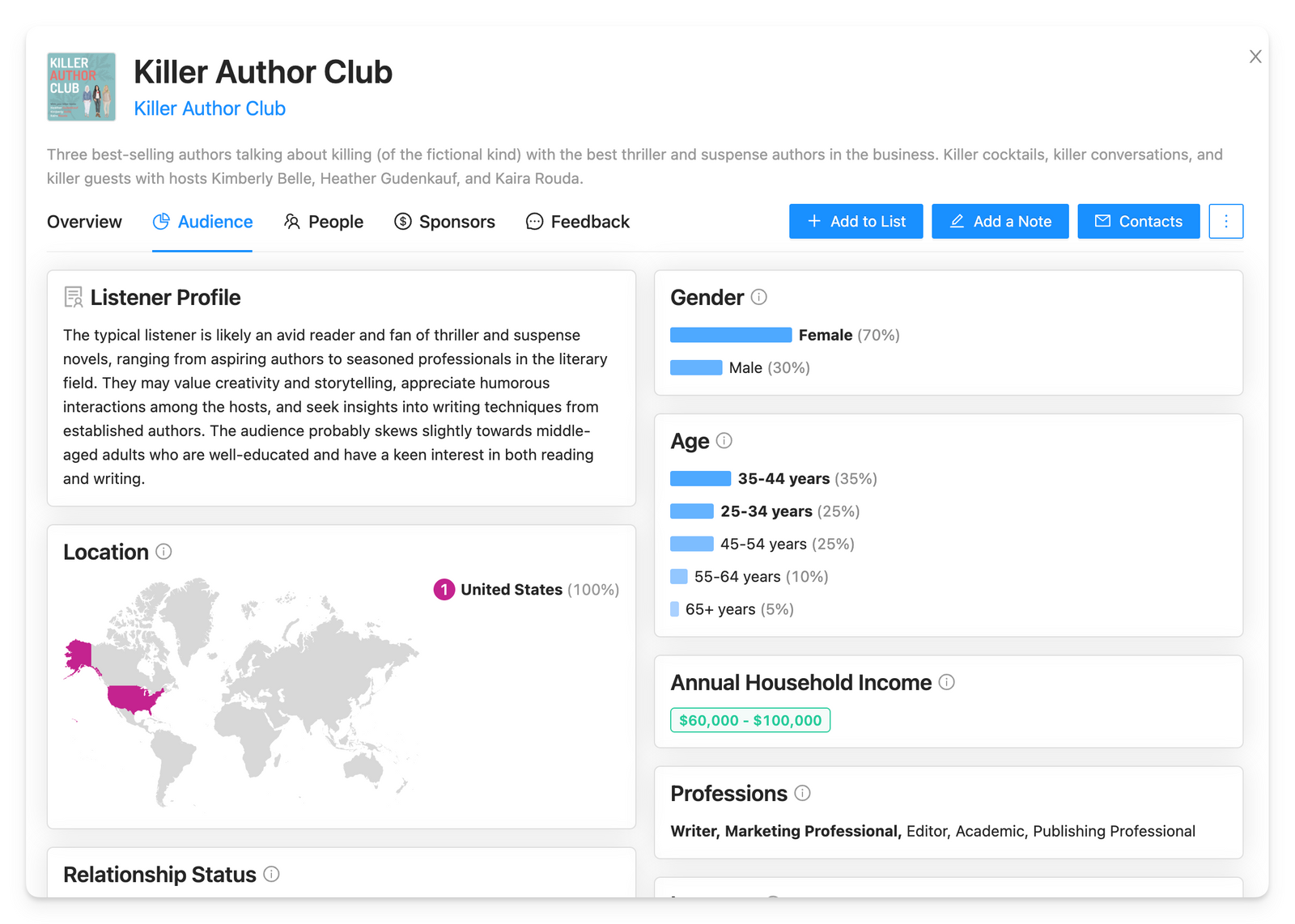Click the Age info icon

tap(724, 441)
